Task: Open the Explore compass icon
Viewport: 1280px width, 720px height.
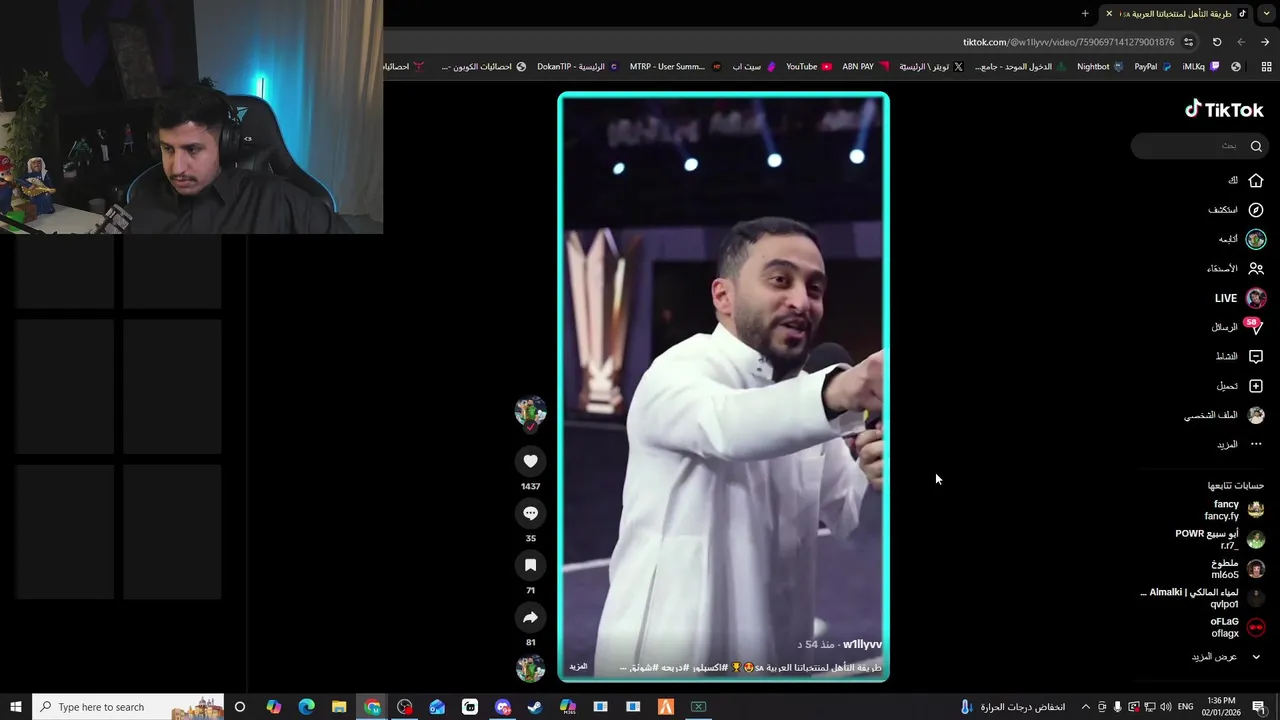Action: coord(1256,210)
